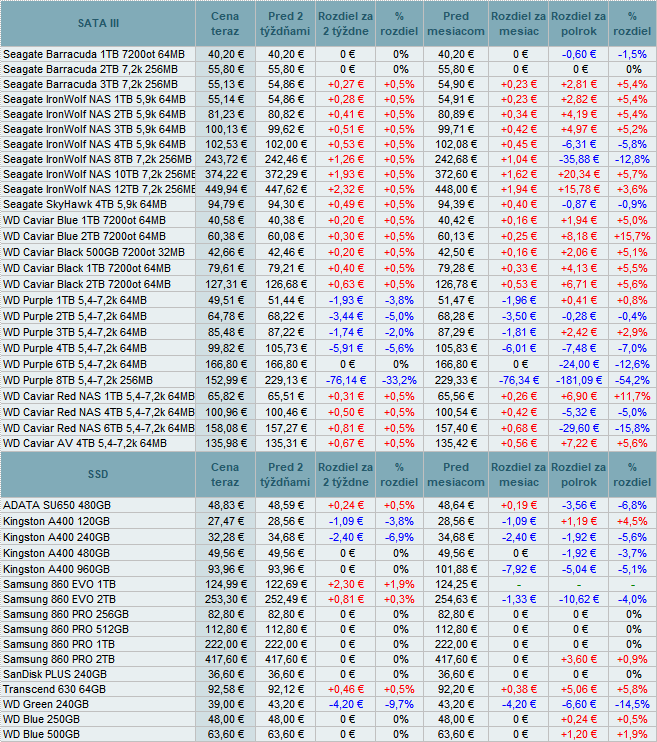657x742 pixels.
Task: Select Seagate IronWolf NAS 4TB name
Action: click(94, 144)
